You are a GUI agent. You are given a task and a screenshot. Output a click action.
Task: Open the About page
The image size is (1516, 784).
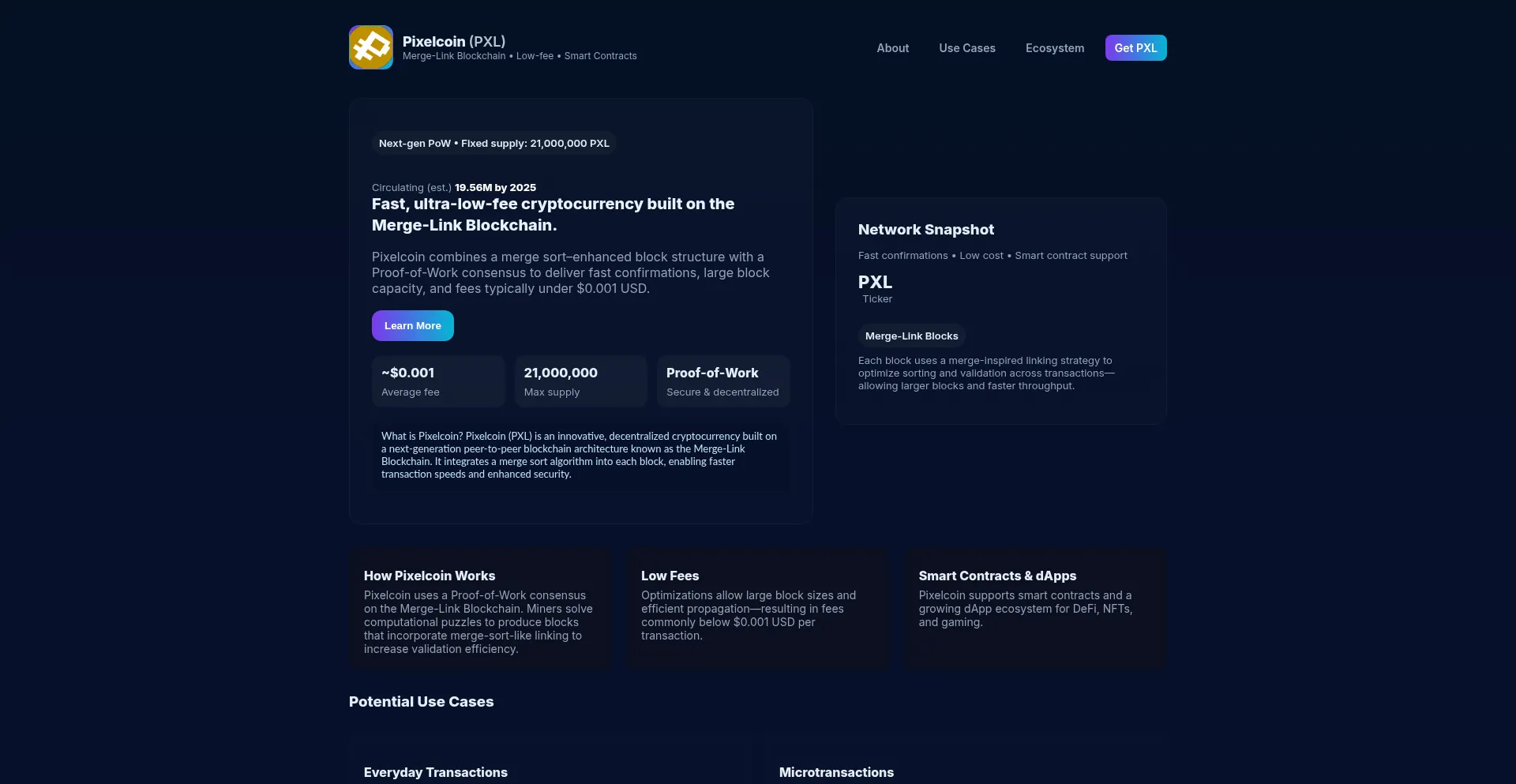(892, 47)
